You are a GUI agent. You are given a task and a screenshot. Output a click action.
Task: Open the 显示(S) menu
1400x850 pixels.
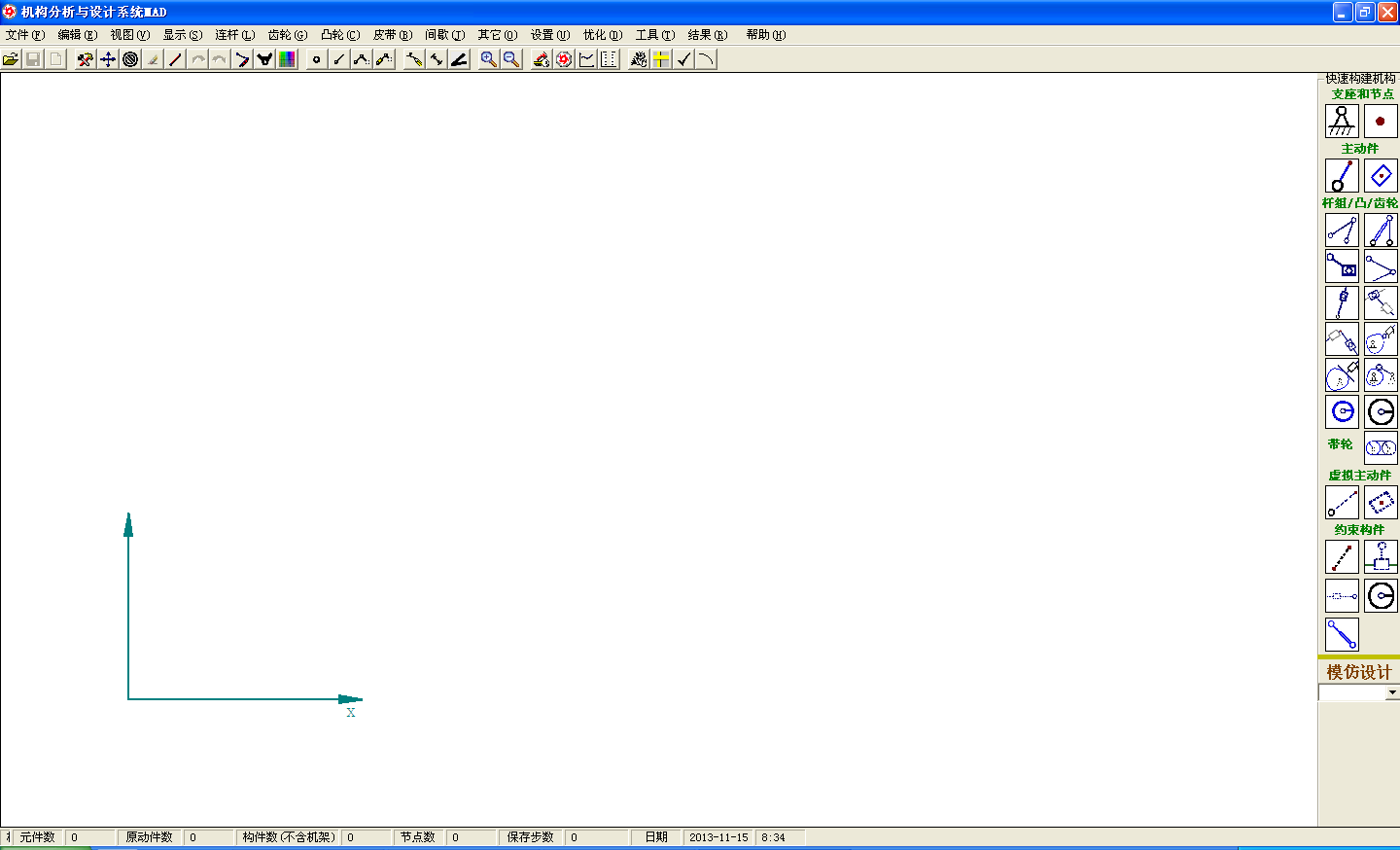(x=182, y=35)
